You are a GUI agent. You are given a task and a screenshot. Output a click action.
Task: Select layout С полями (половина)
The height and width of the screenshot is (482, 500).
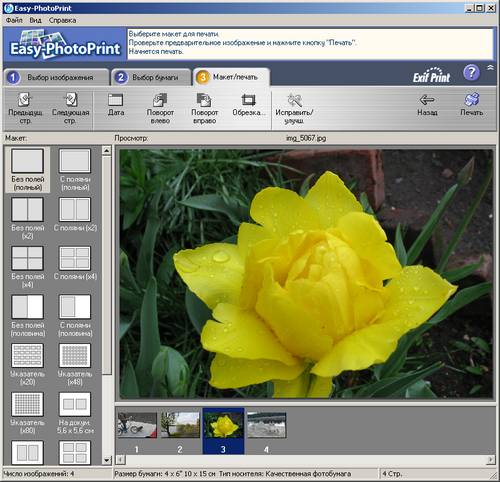[x=75, y=315]
